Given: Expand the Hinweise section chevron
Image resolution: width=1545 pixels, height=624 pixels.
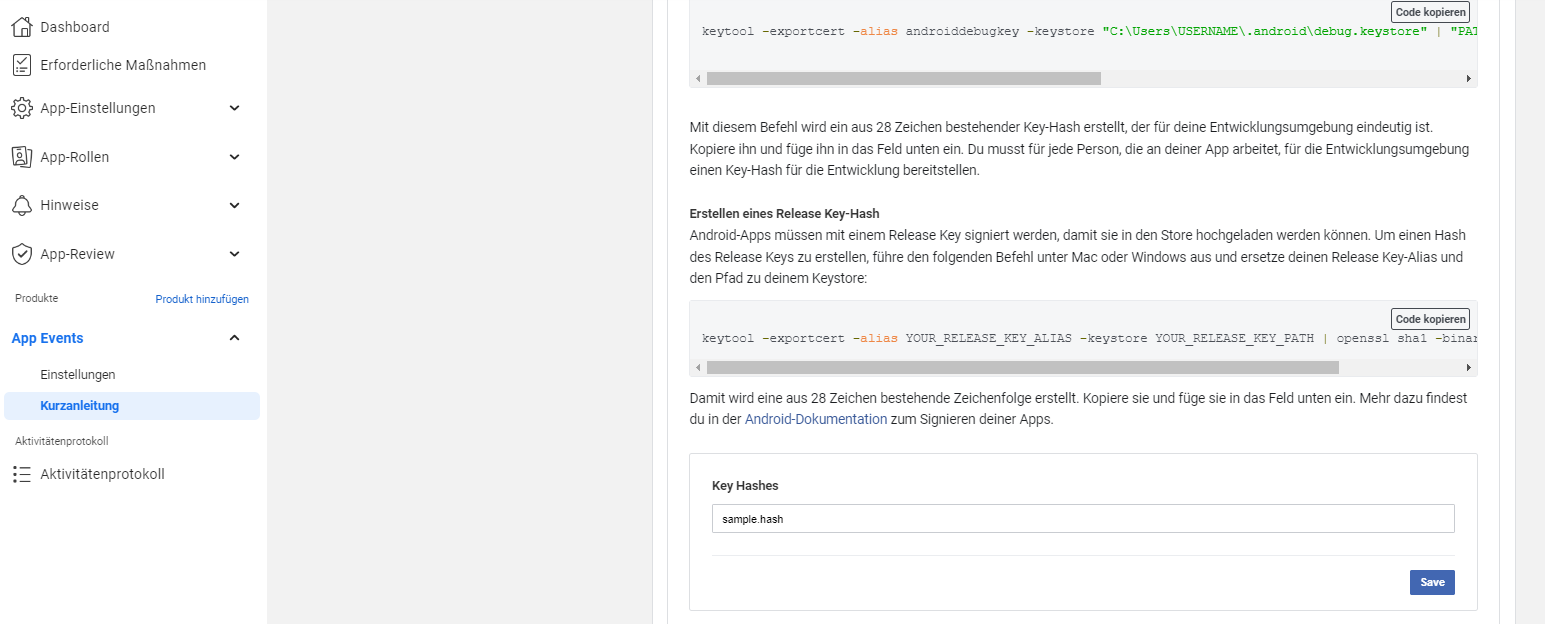Looking at the screenshot, I should (234, 205).
